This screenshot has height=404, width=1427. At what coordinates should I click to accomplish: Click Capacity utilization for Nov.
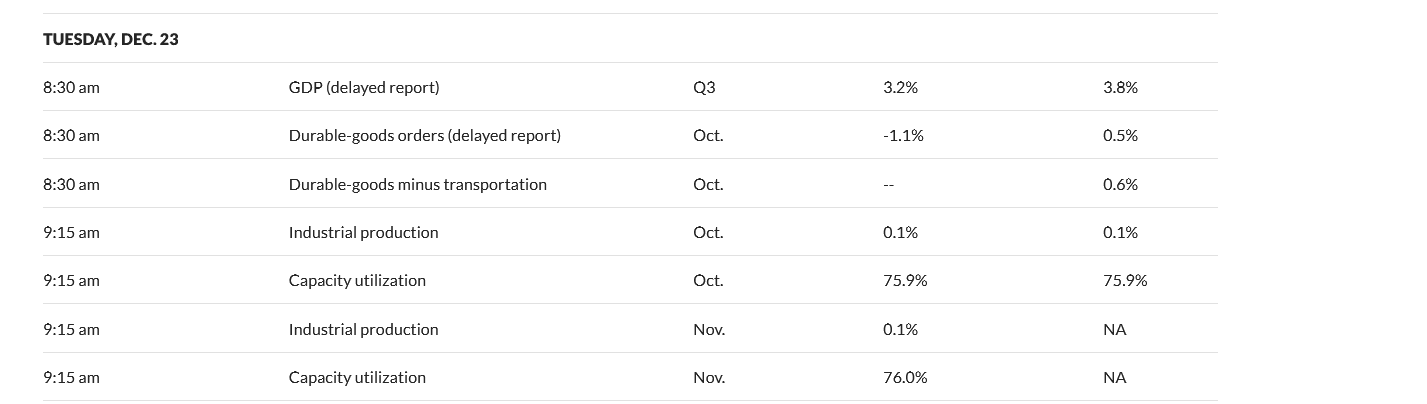point(357,377)
